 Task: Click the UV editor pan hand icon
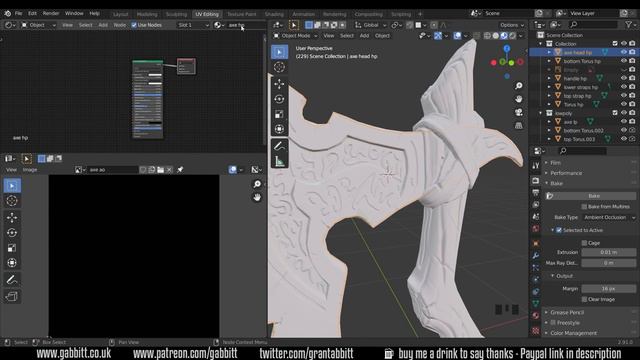point(257,198)
